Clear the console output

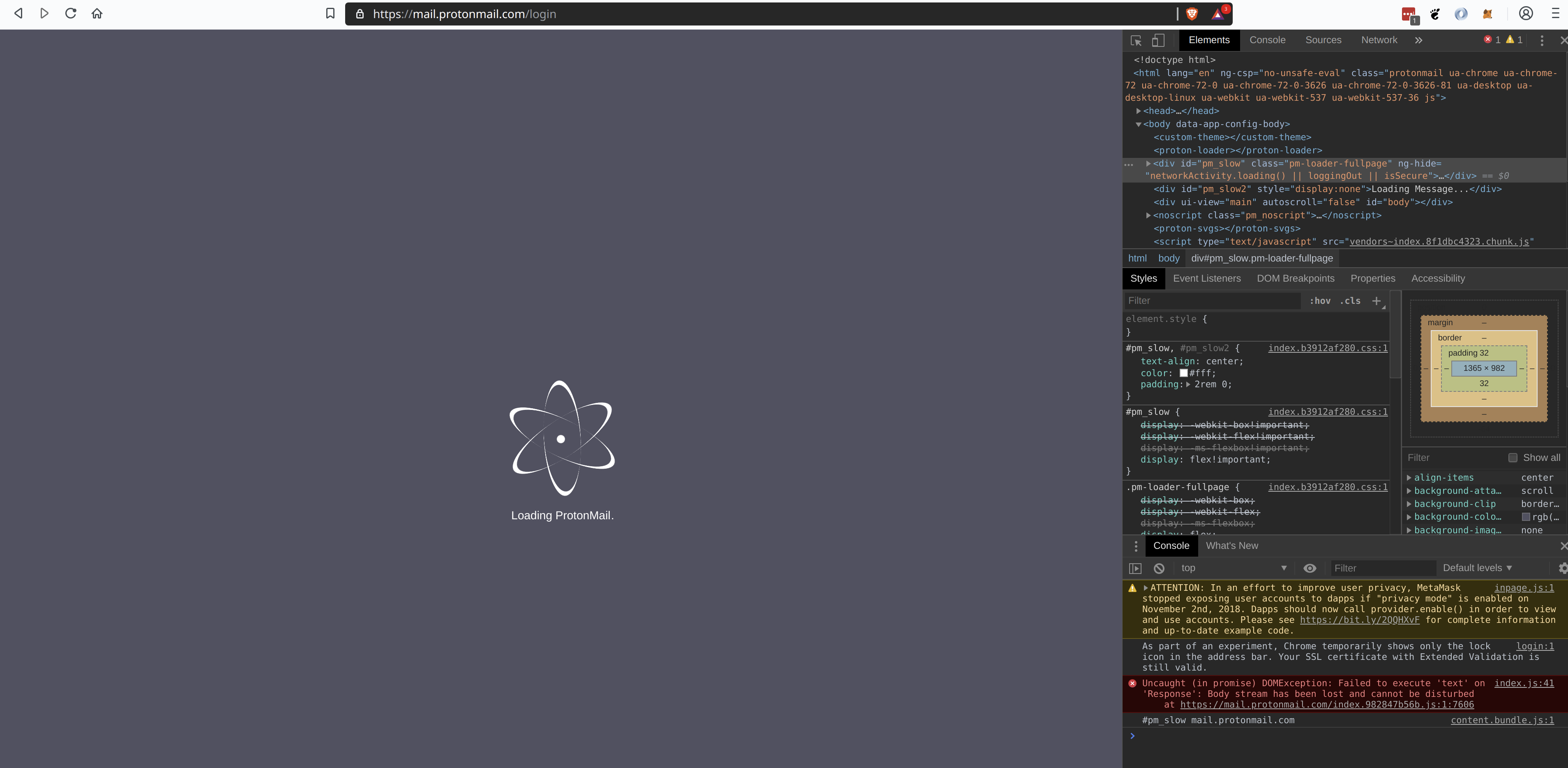pos(1158,568)
